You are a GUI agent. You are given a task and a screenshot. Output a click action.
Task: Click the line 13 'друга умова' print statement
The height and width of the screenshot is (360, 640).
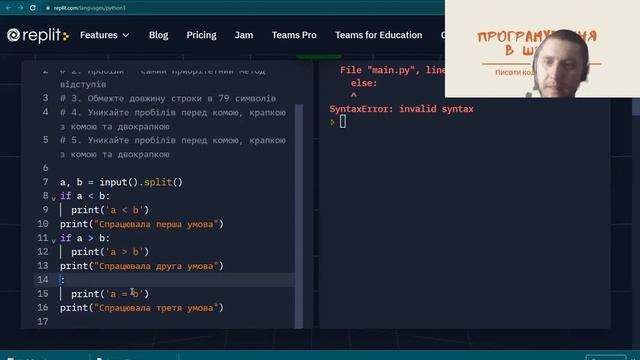[142, 266]
